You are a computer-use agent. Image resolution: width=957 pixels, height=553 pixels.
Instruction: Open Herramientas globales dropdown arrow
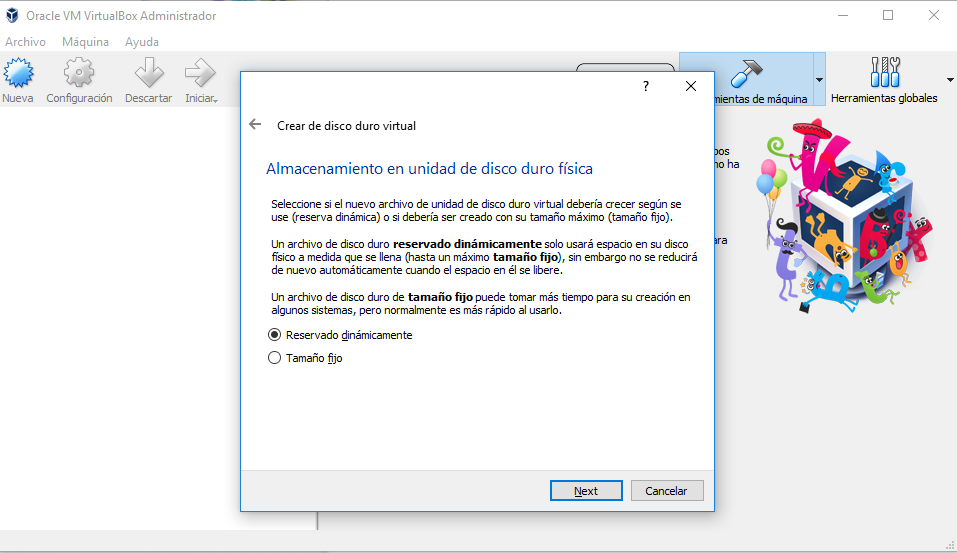click(949, 80)
